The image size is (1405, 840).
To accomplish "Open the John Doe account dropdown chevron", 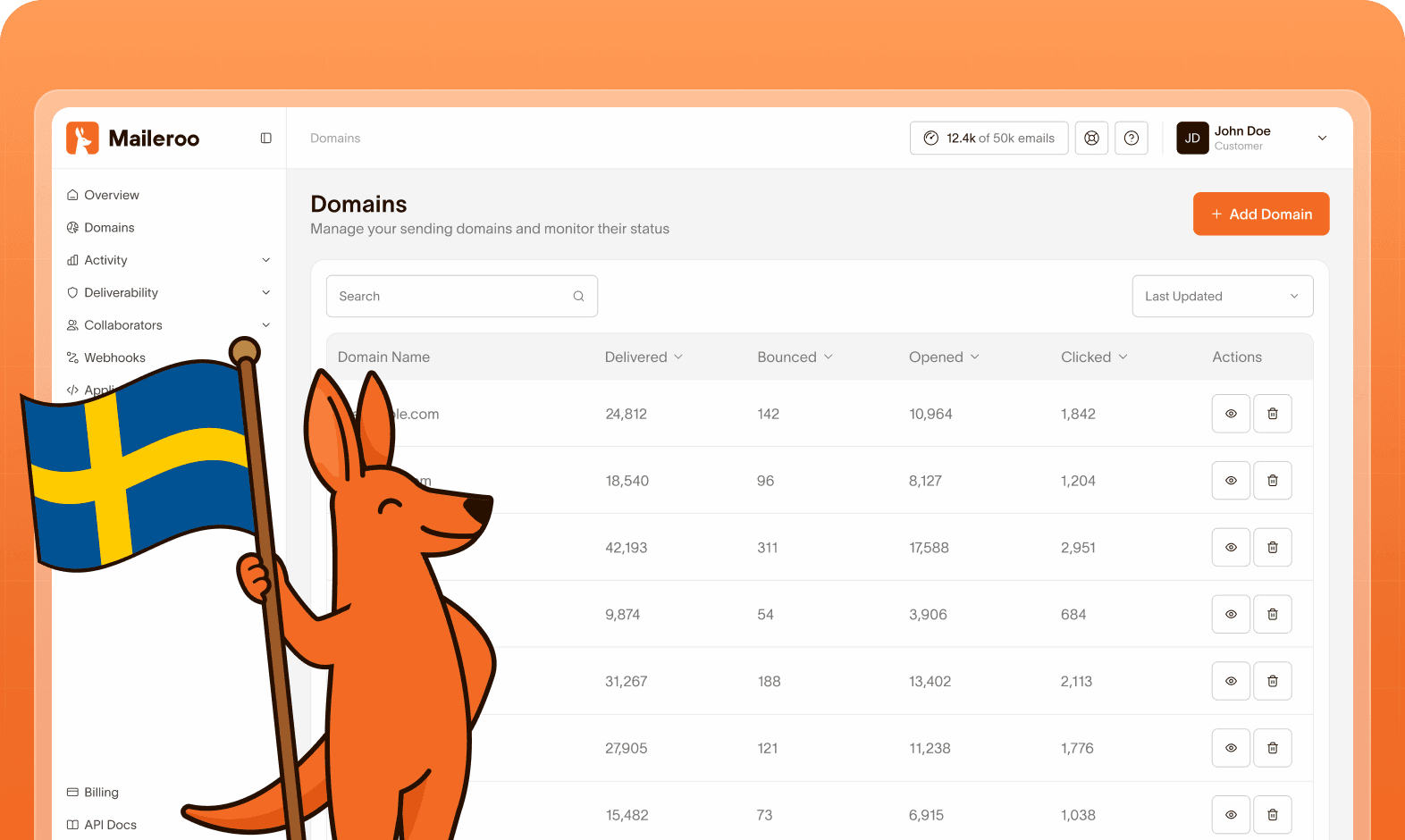I will coord(1323,139).
